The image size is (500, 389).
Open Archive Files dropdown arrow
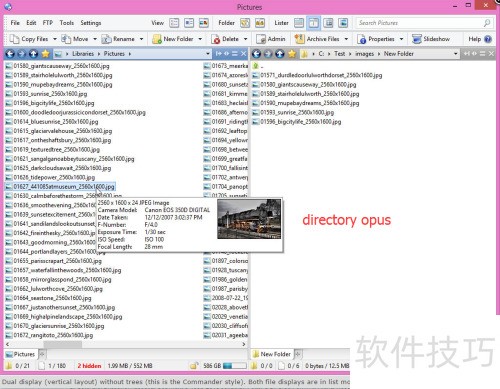point(346,39)
